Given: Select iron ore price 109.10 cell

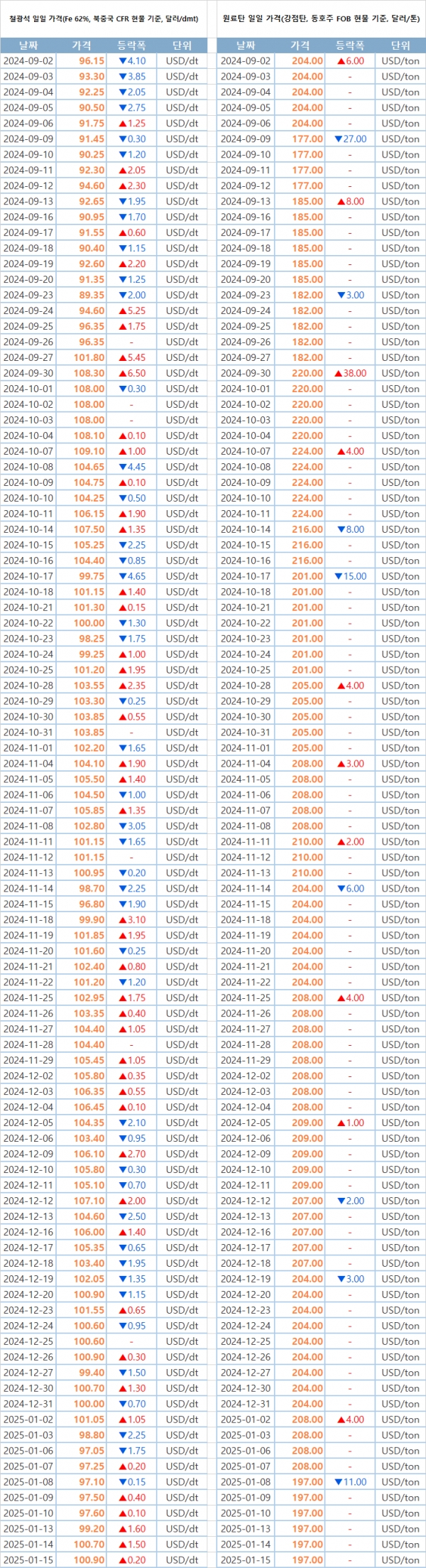Looking at the screenshot, I should pyautogui.click(x=89, y=451).
